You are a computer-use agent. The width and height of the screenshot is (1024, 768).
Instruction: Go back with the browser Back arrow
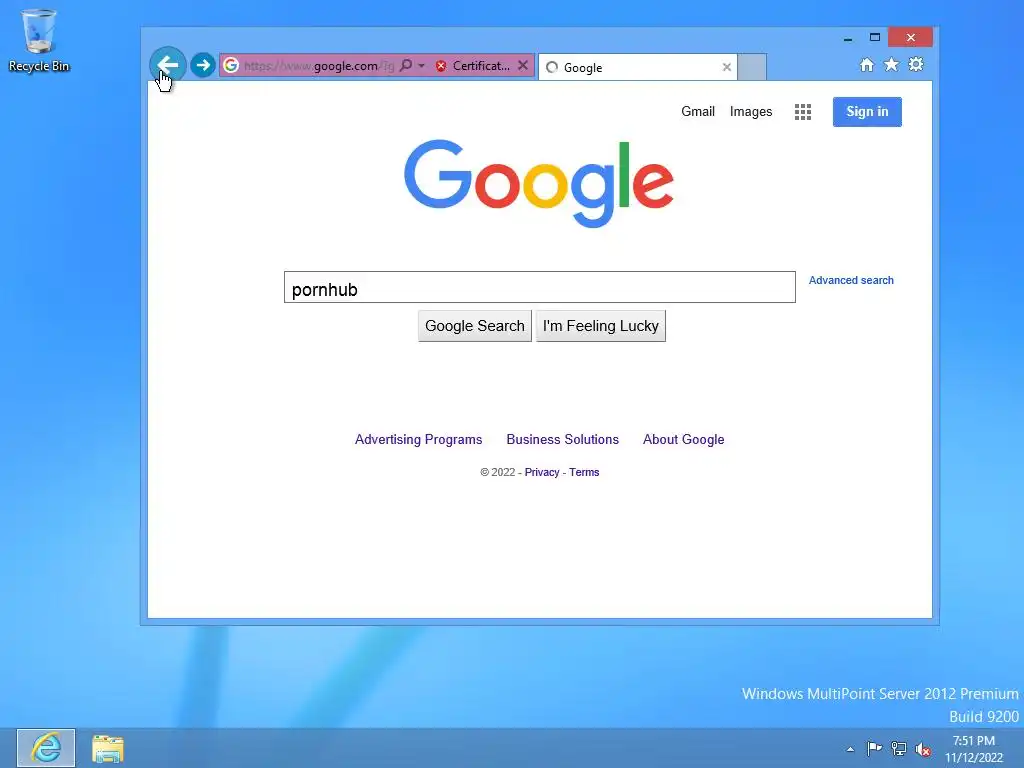pos(168,65)
